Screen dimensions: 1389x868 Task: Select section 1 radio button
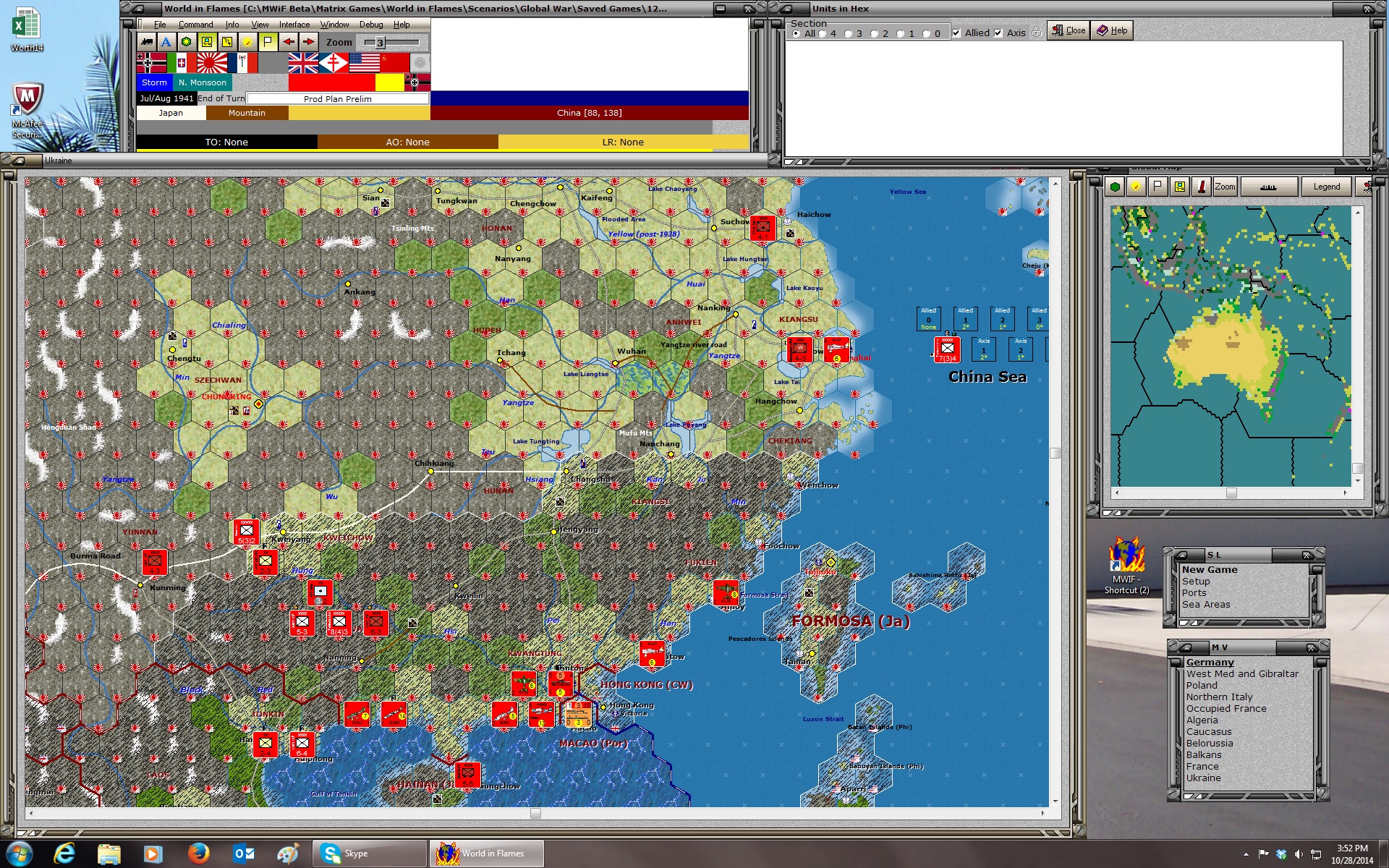901,33
